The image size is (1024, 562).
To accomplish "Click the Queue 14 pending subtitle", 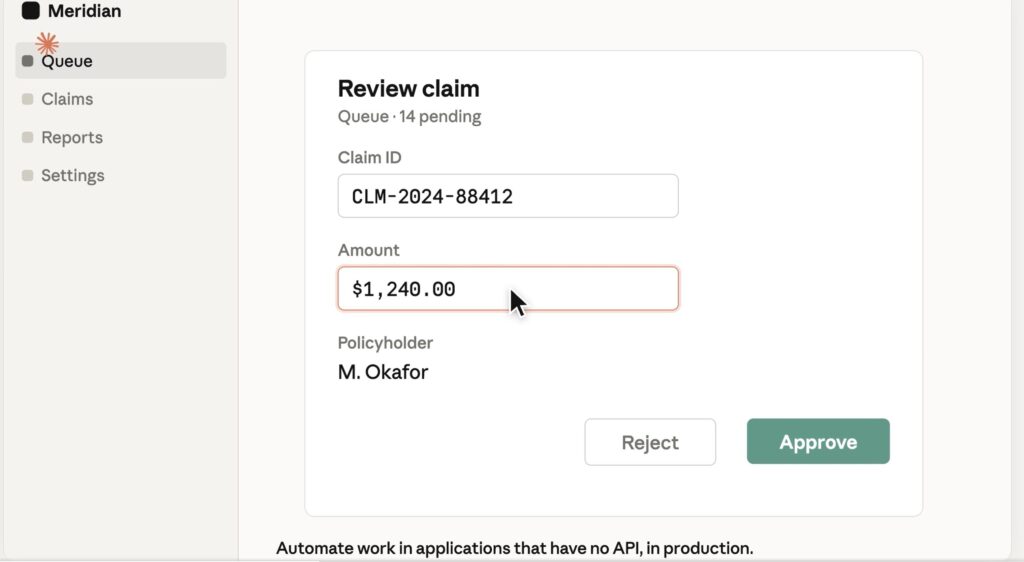I will [409, 117].
